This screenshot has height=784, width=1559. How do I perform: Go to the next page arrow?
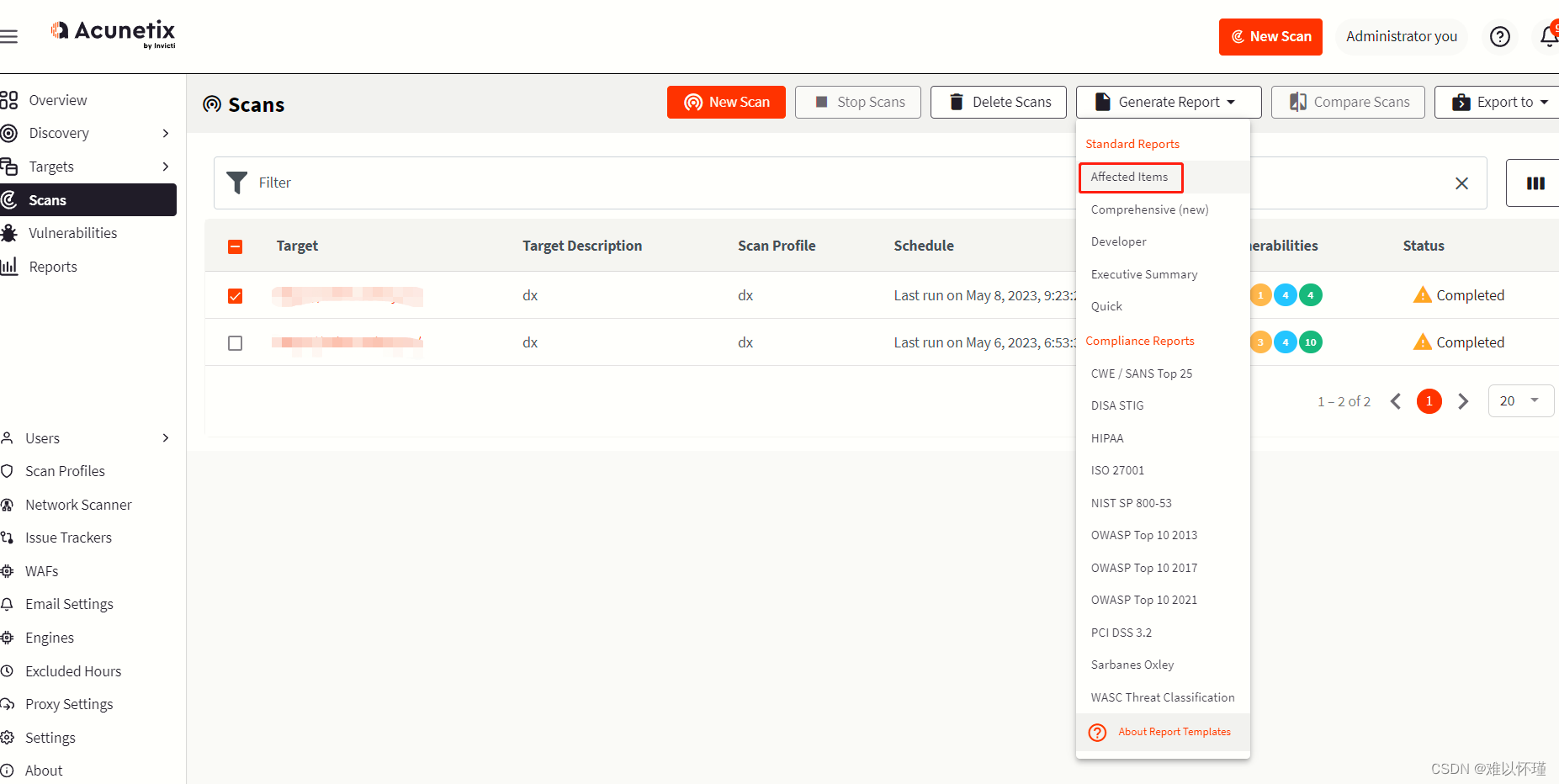click(x=1463, y=401)
